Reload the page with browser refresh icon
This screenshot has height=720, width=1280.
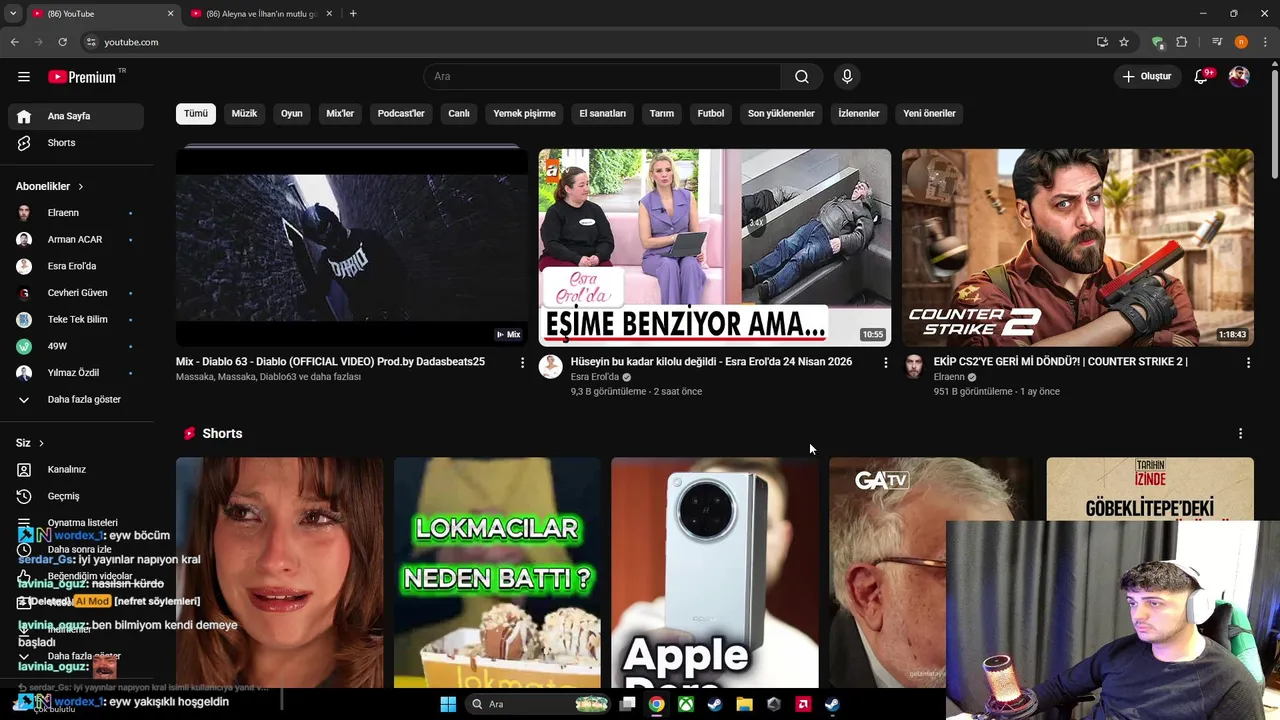(62, 42)
